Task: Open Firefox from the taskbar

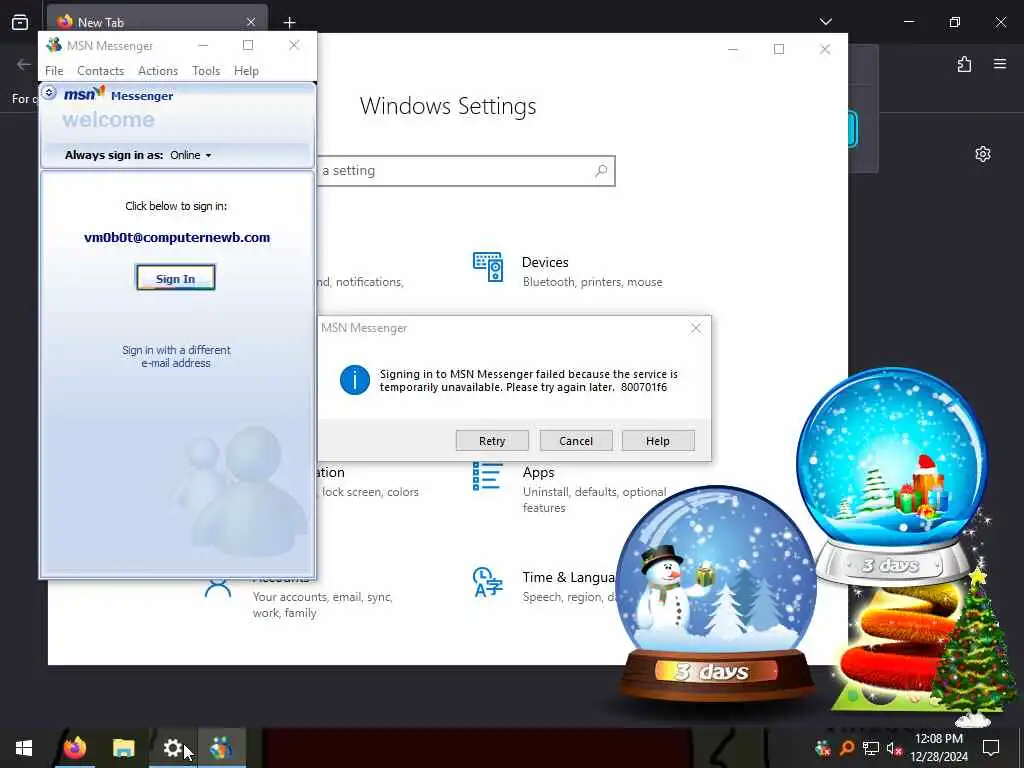Action: [74, 748]
